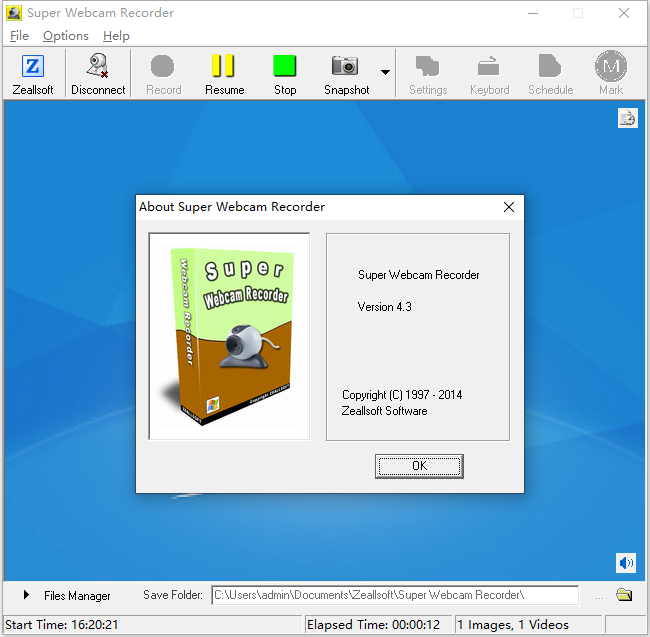Minimize the Super Webcam Recorder window
The width and height of the screenshot is (650, 637).
(533, 13)
